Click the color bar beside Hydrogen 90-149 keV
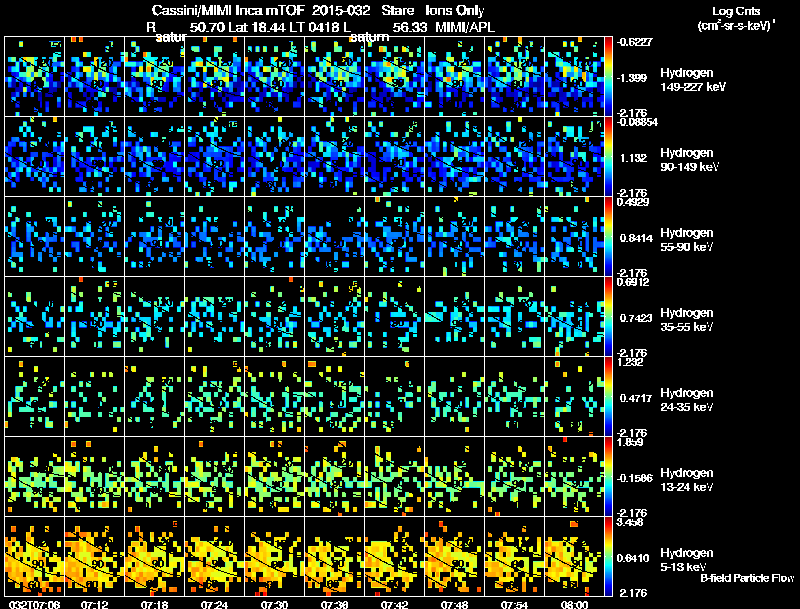 click(x=608, y=157)
